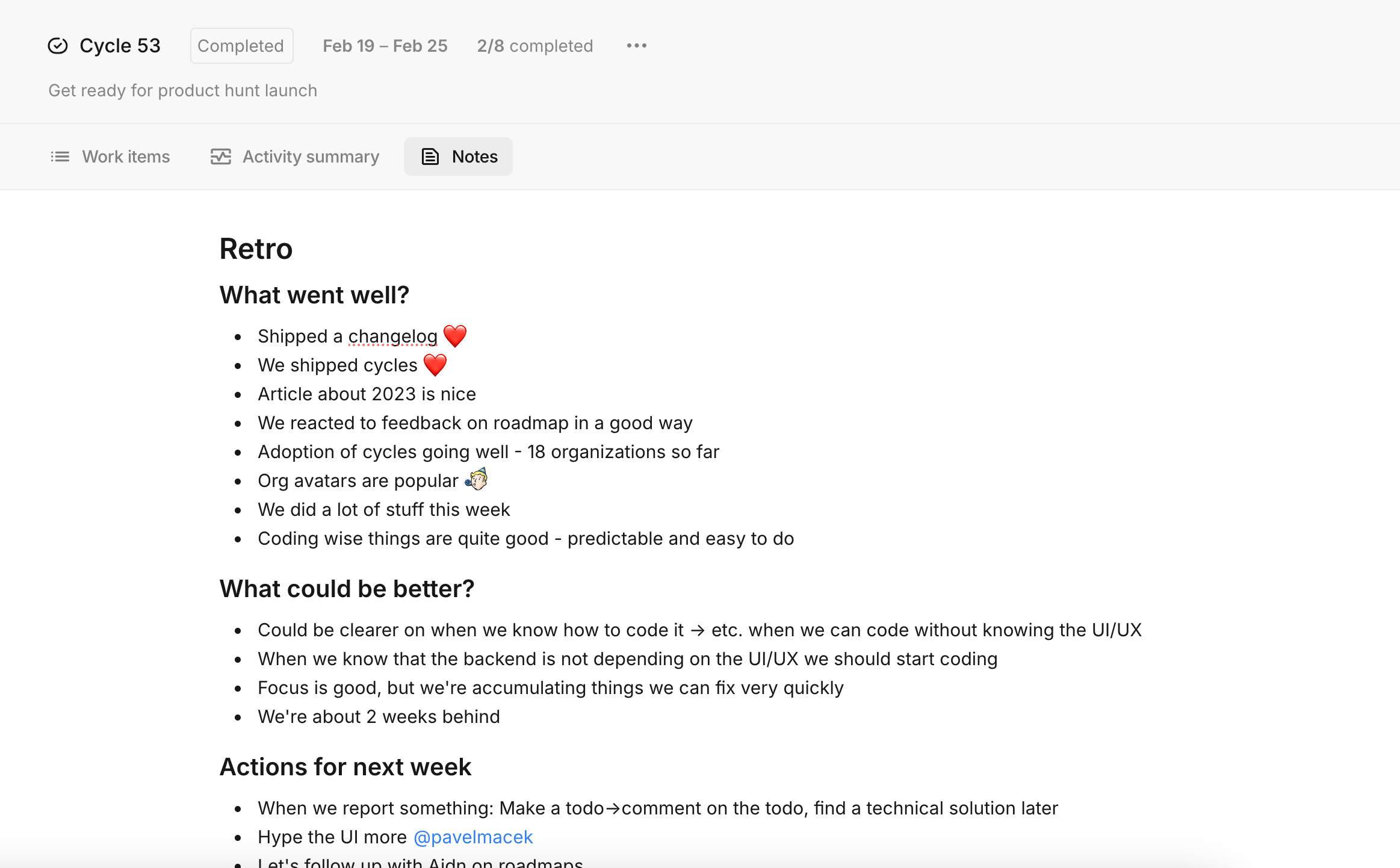Click the Cycle 53 title

coord(120,46)
